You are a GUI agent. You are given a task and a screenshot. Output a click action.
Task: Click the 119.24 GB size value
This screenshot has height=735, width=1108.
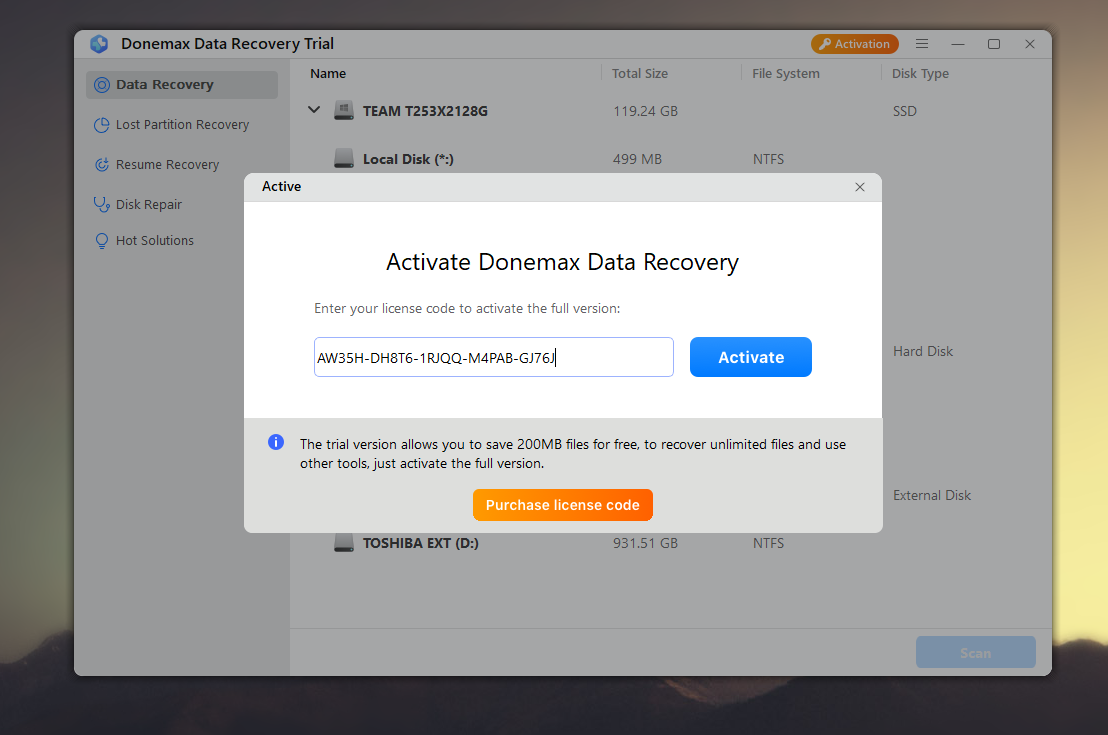point(645,111)
